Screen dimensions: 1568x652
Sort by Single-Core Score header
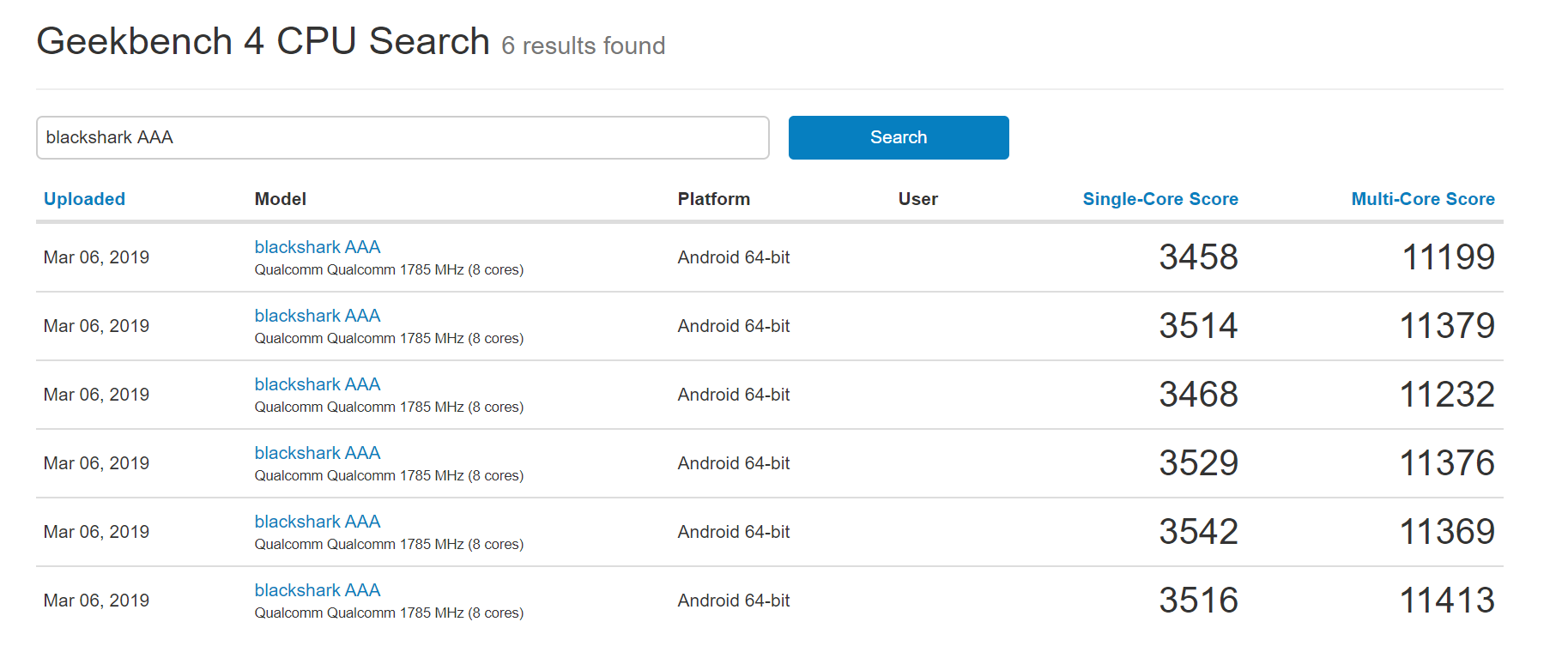coord(1160,199)
